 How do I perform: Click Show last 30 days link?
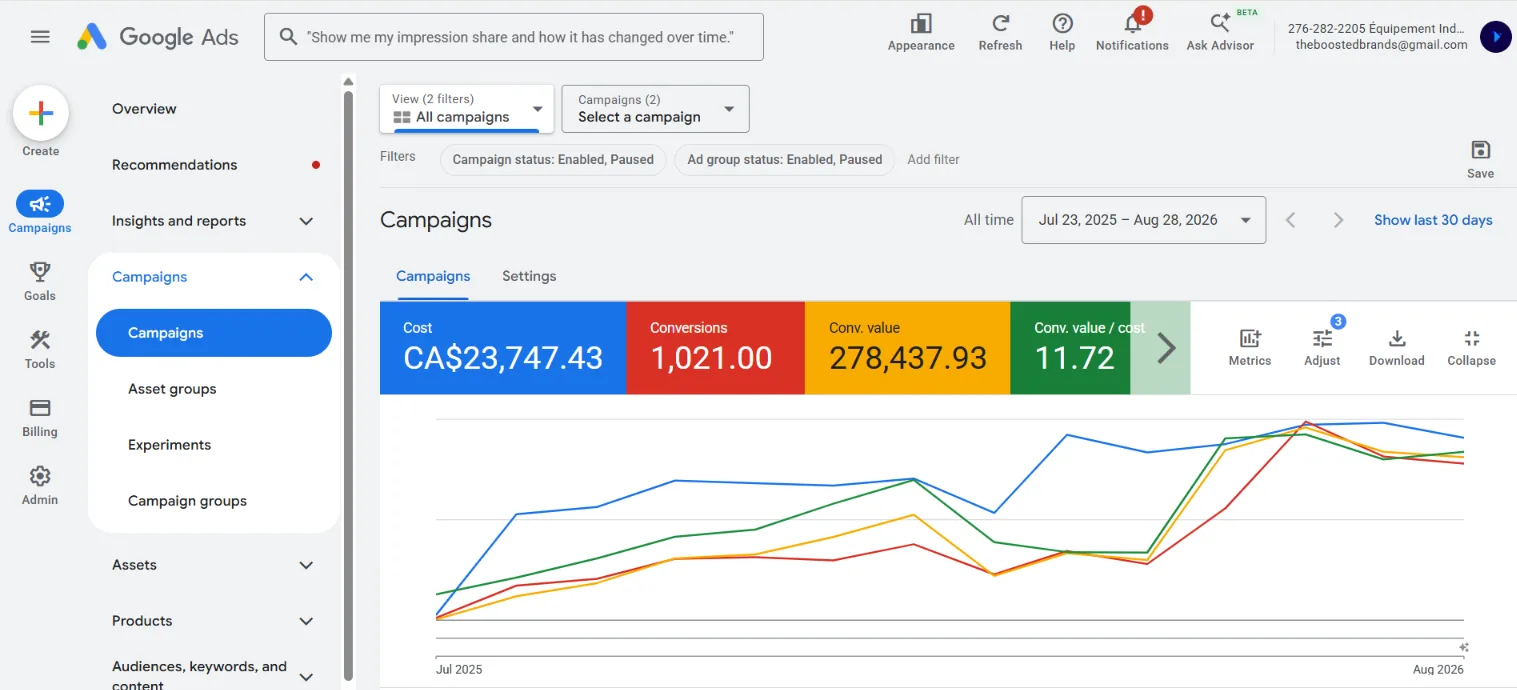tap(1433, 220)
